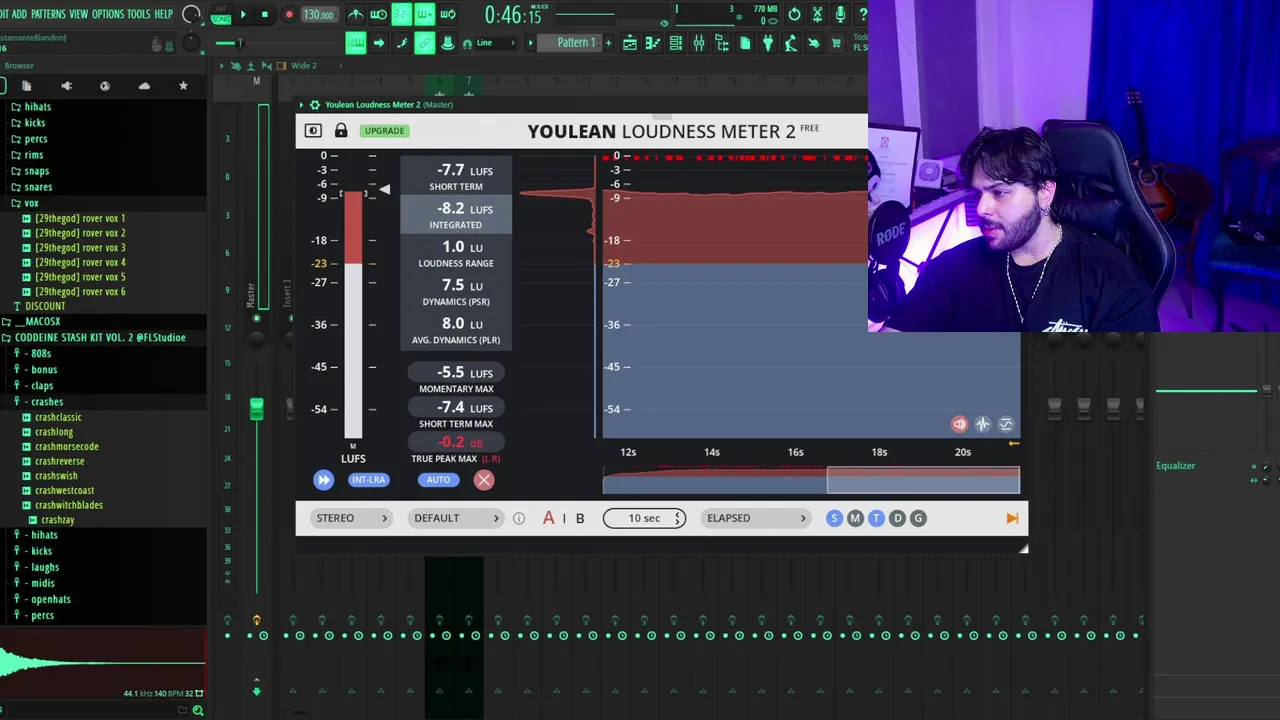This screenshot has width=1280, height=720.
Task: Click the UPGRADE button in Youlean
Action: [x=385, y=131]
